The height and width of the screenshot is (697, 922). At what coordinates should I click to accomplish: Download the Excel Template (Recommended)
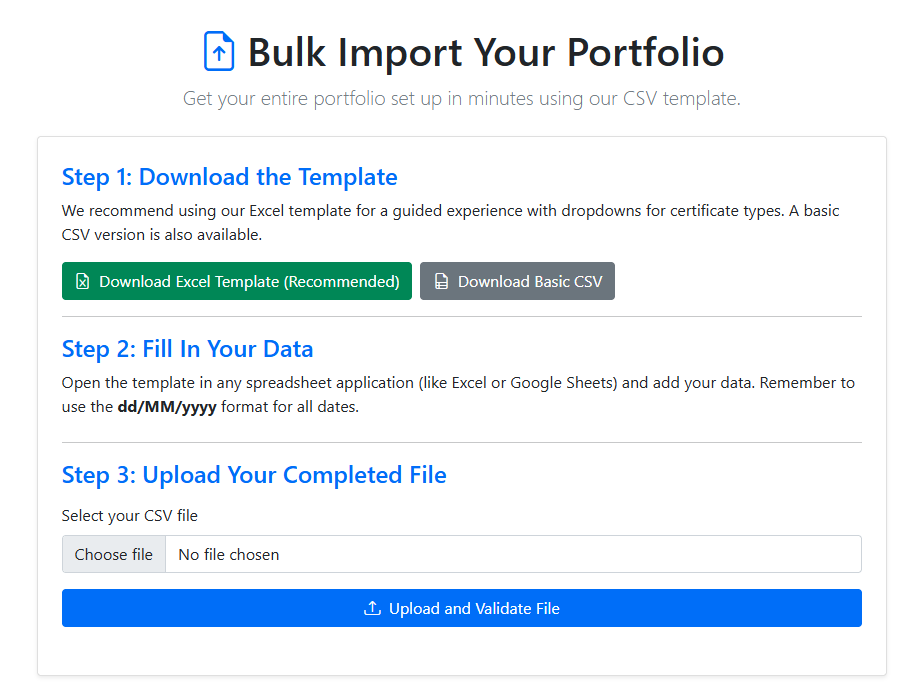[x=236, y=281]
